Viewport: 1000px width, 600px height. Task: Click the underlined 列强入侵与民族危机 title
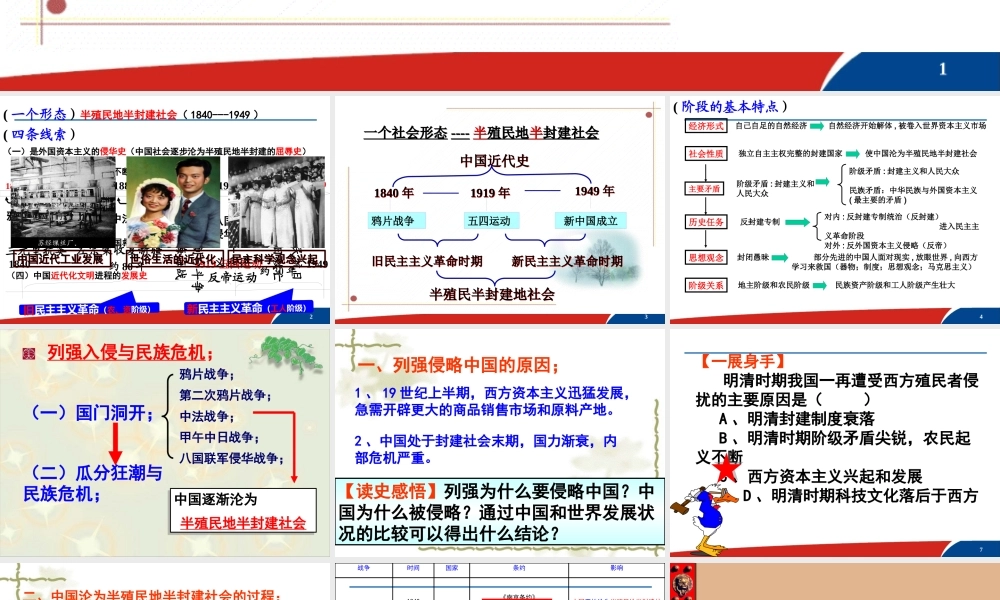(x=130, y=352)
